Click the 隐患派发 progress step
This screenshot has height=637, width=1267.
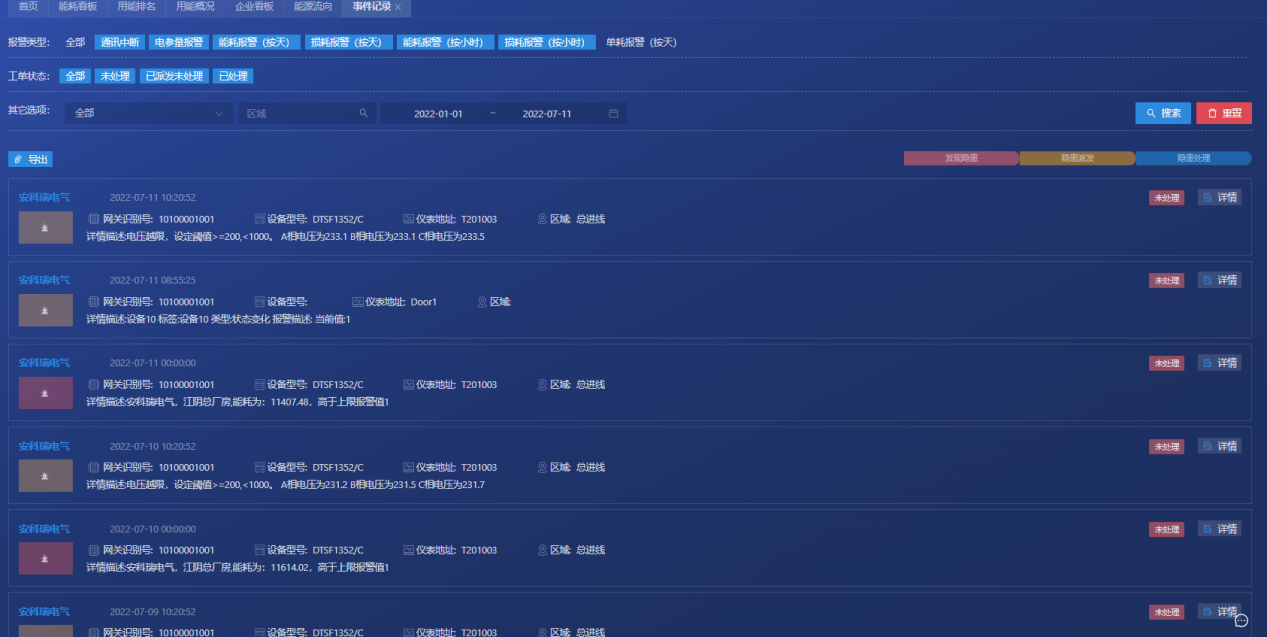1077,159
